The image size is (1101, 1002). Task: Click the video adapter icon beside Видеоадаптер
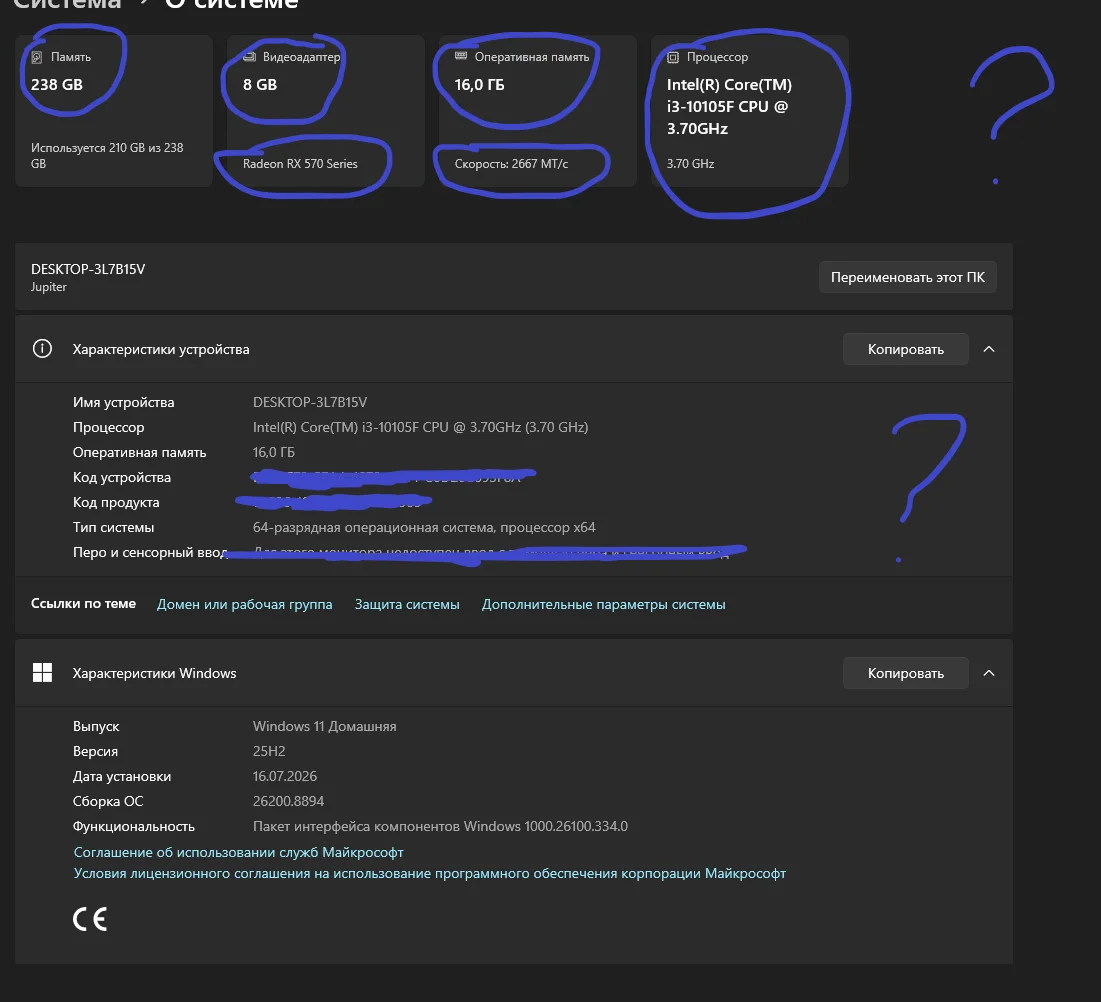click(x=249, y=57)
